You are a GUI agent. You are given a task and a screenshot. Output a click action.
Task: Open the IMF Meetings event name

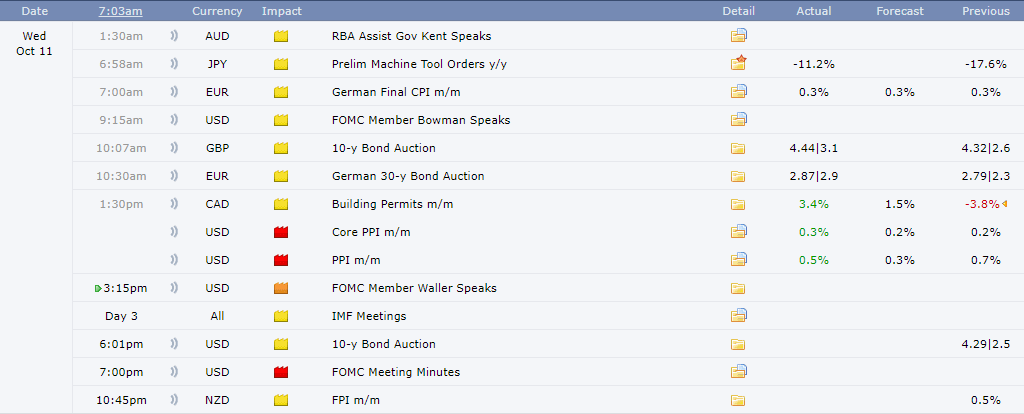coord(369,316)
